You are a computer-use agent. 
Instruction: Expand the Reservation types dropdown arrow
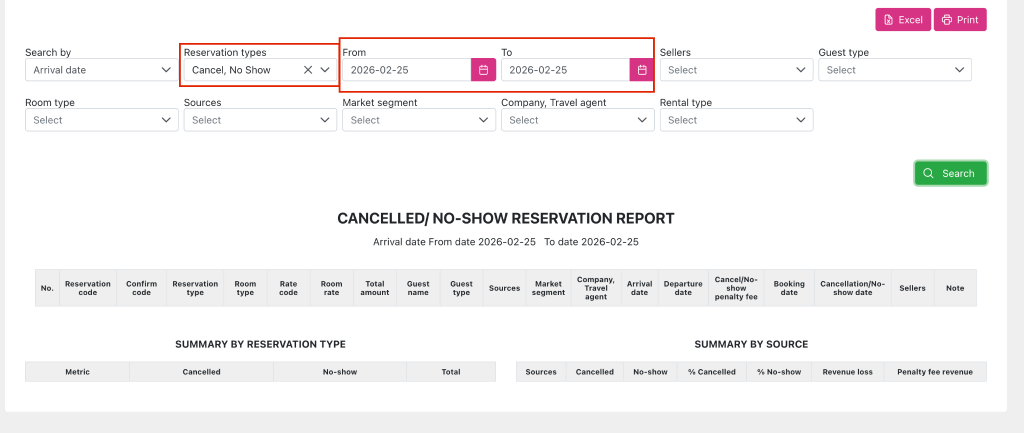click(x=325, y=70)
